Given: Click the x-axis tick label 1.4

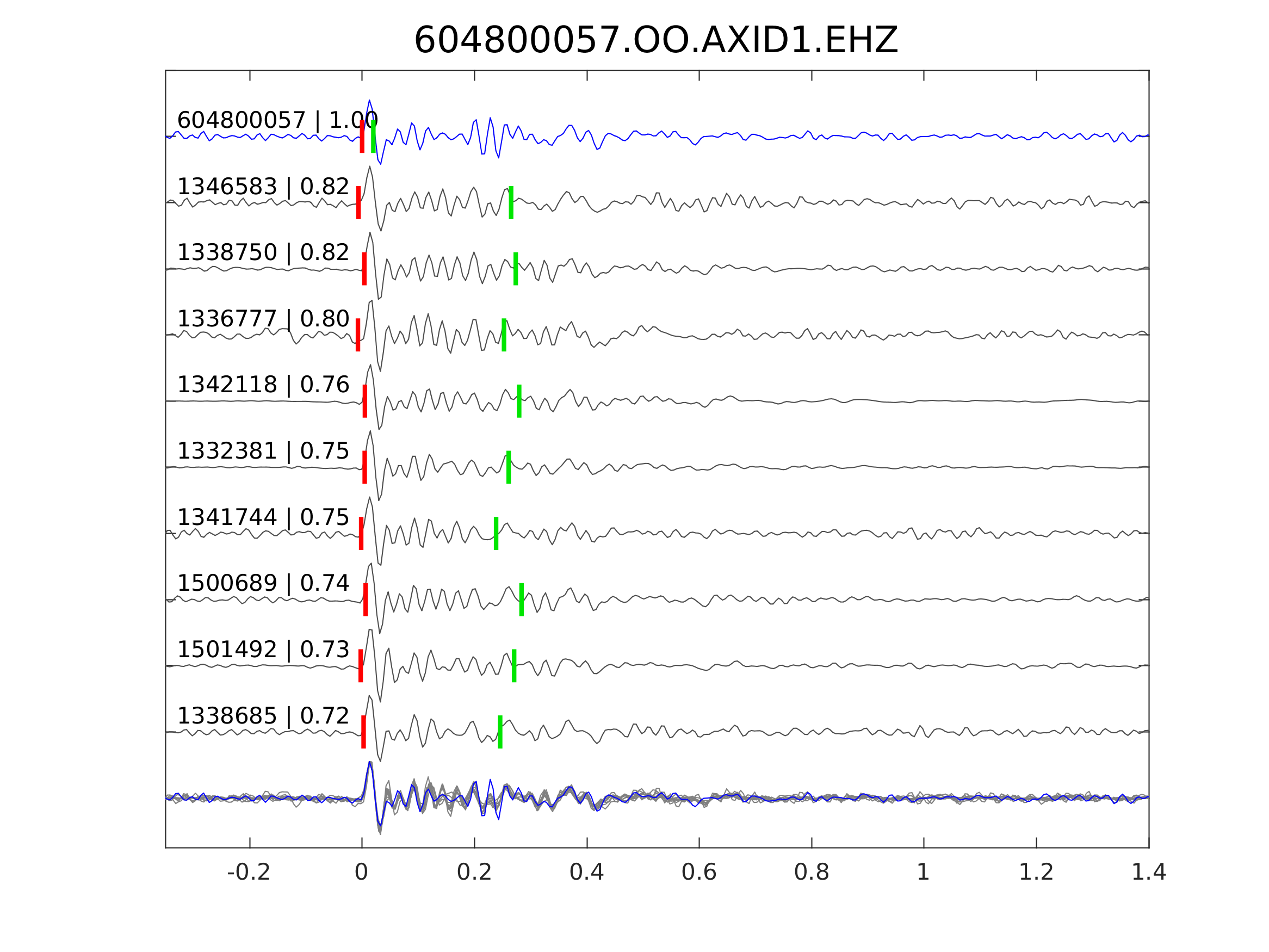Looking at the screenshot, I should pos(1149,873).
